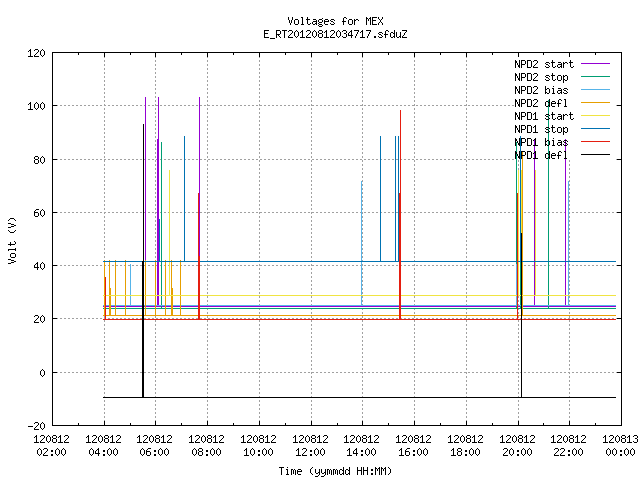Click the black NPD1 defl legend line
The height and width of the screenshot is (480, 640).
point(595,155)
